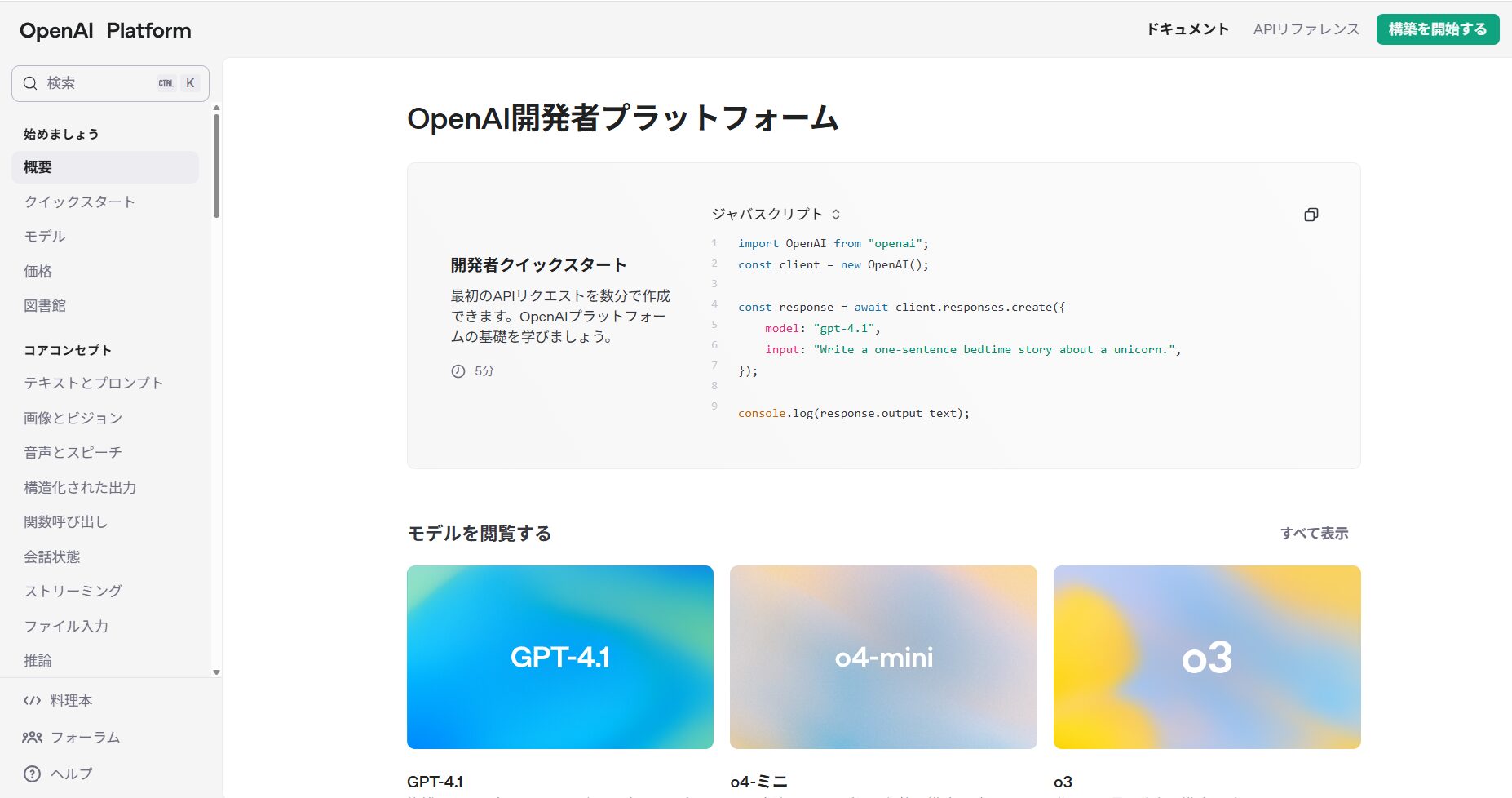Open the o3 model card image

point(1207,657)
